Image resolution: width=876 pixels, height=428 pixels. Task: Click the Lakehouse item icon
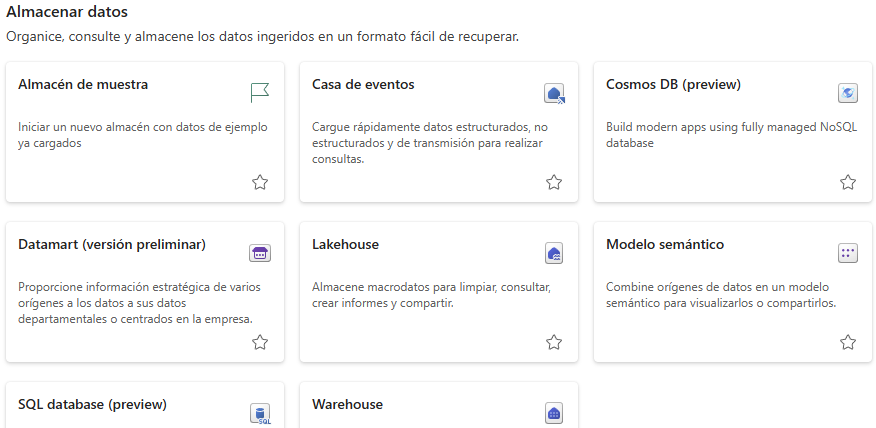point(554,253)
